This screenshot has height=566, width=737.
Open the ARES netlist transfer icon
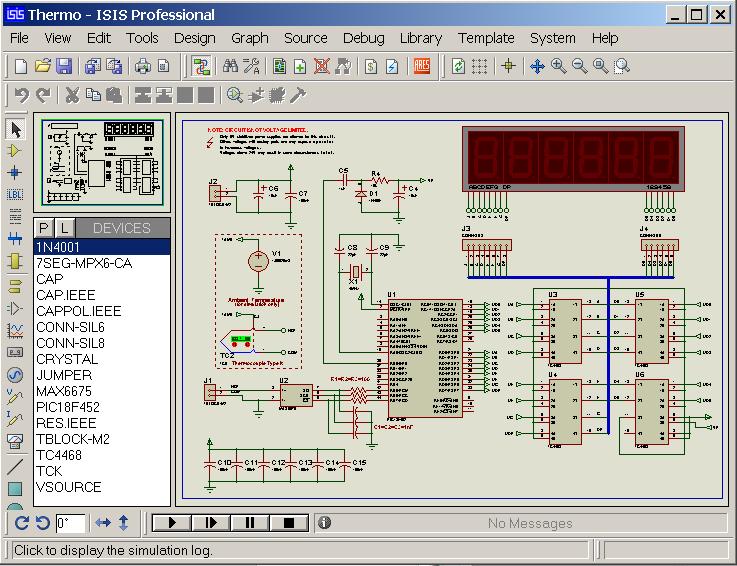coord(422,66)
